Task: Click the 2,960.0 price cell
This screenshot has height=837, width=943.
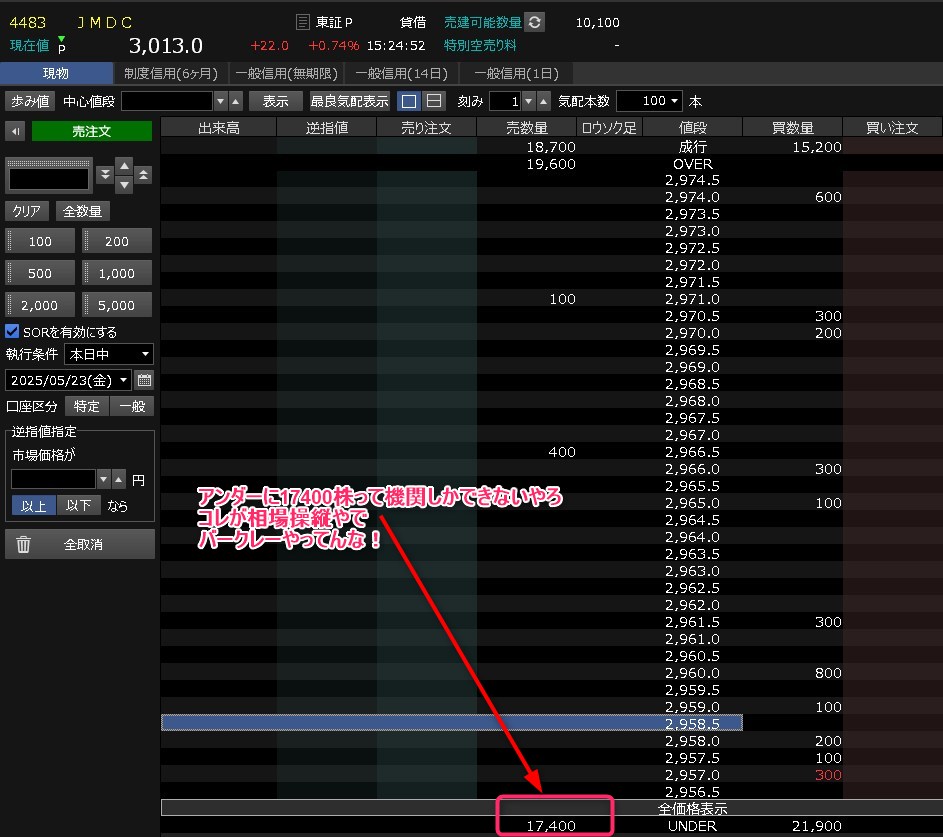Action: tap(693, 673)
